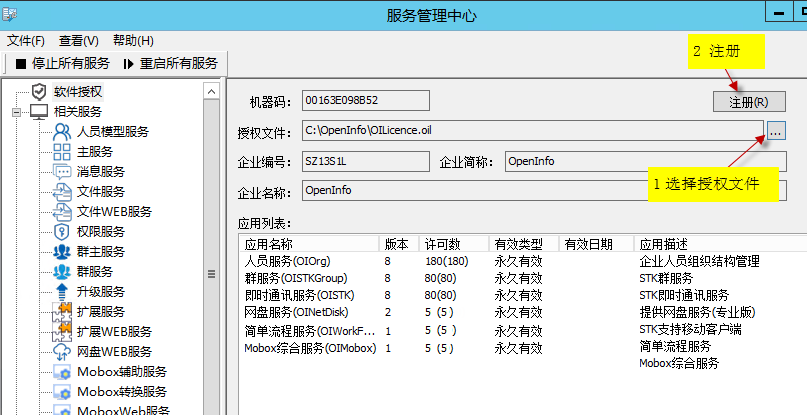807x415 pixels.
Task: Click the 文件WEB服务 icon
Action: (x=62, y=212)
